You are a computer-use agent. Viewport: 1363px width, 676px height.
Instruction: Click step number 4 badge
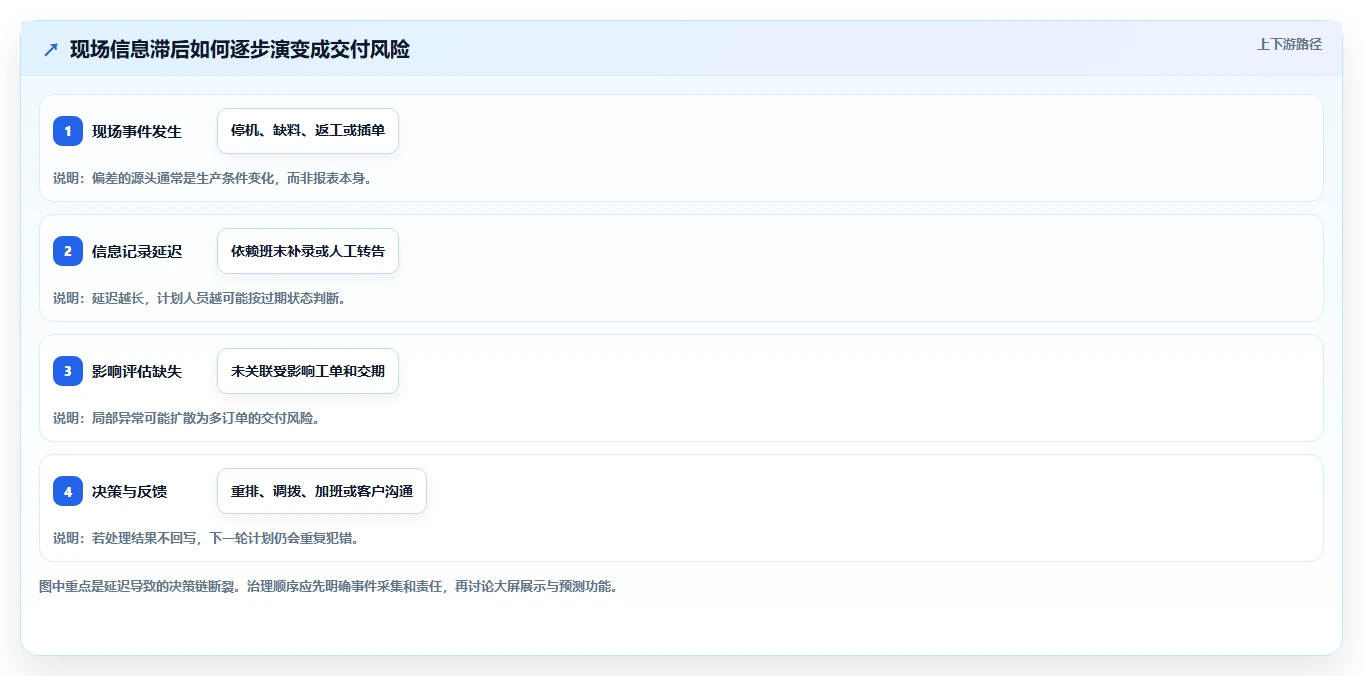point(68,491)
